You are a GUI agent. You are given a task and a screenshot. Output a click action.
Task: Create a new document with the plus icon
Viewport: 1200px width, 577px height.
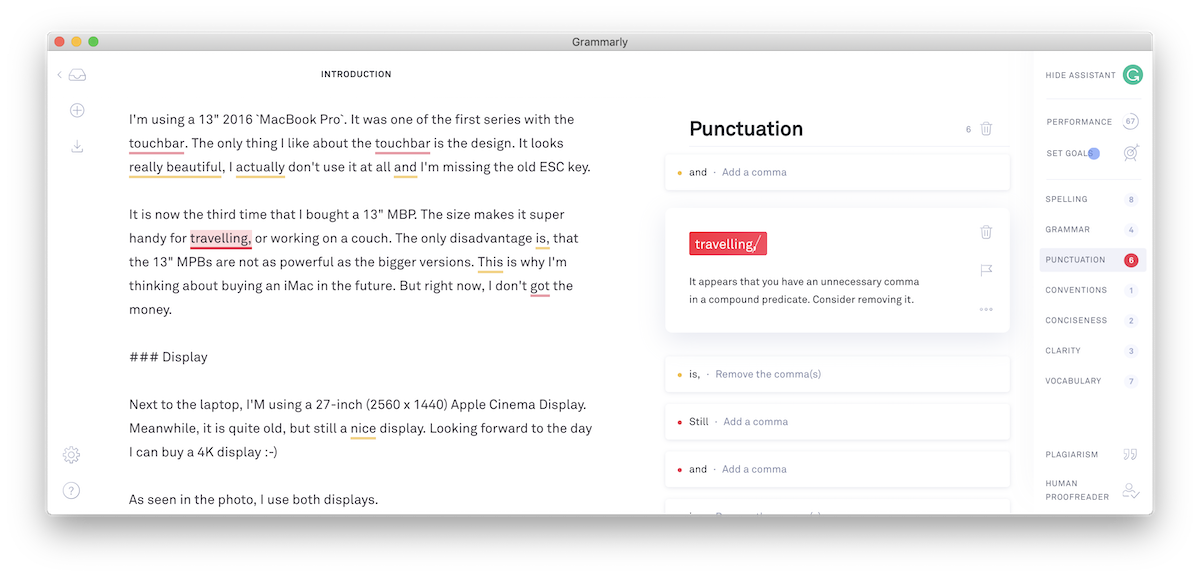pos(77,110)
